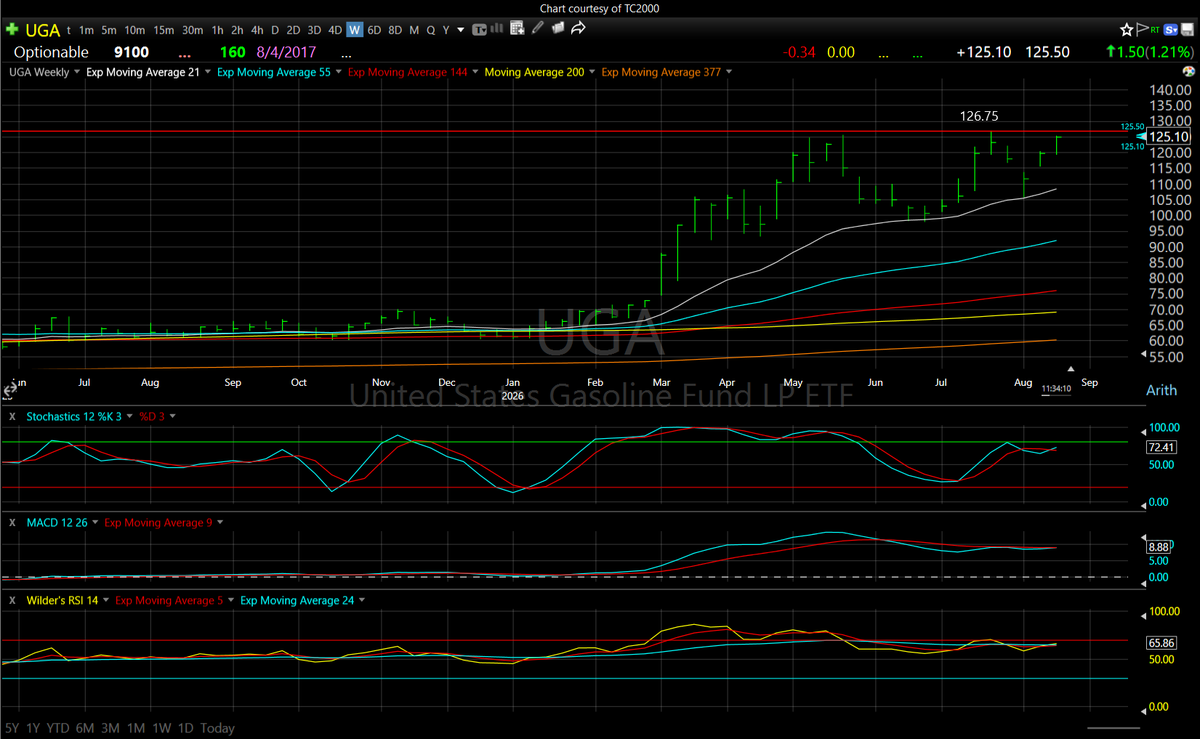1200x739 pixels.
Task: Select the 1m timeframe
Action: (x=86, y=30)
